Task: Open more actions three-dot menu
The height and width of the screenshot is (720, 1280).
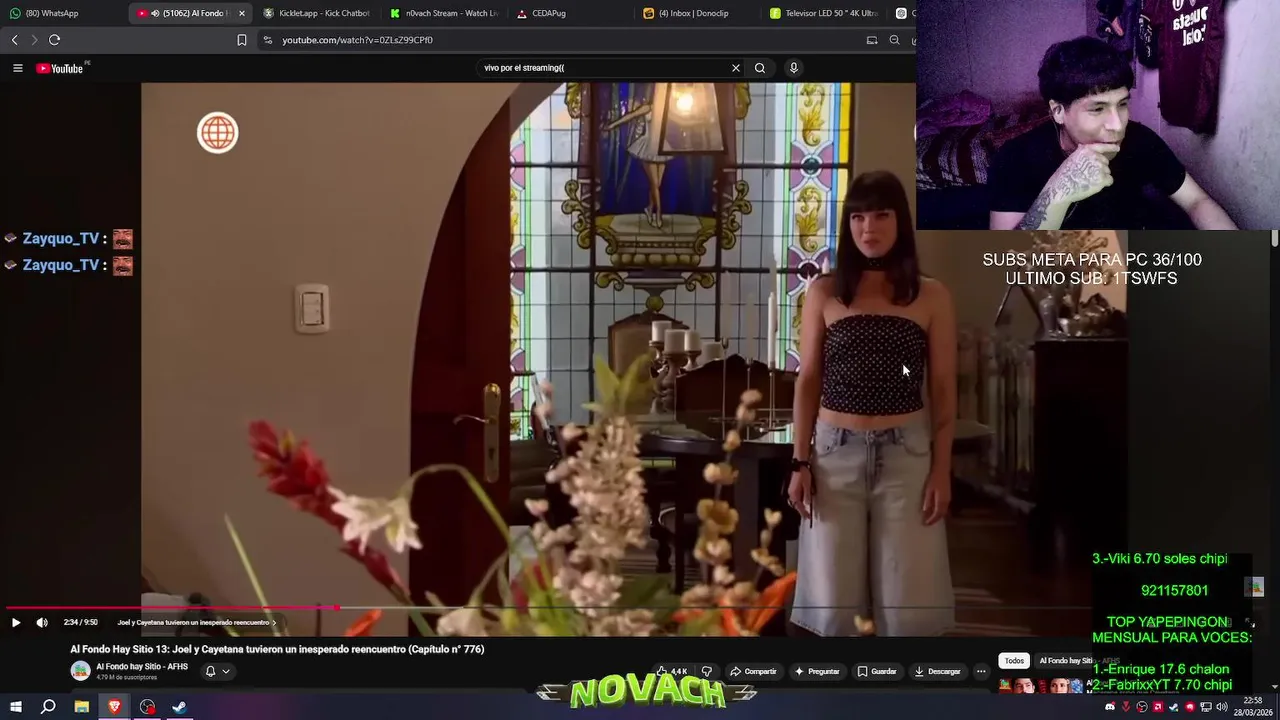Action: tap(981, 671)
